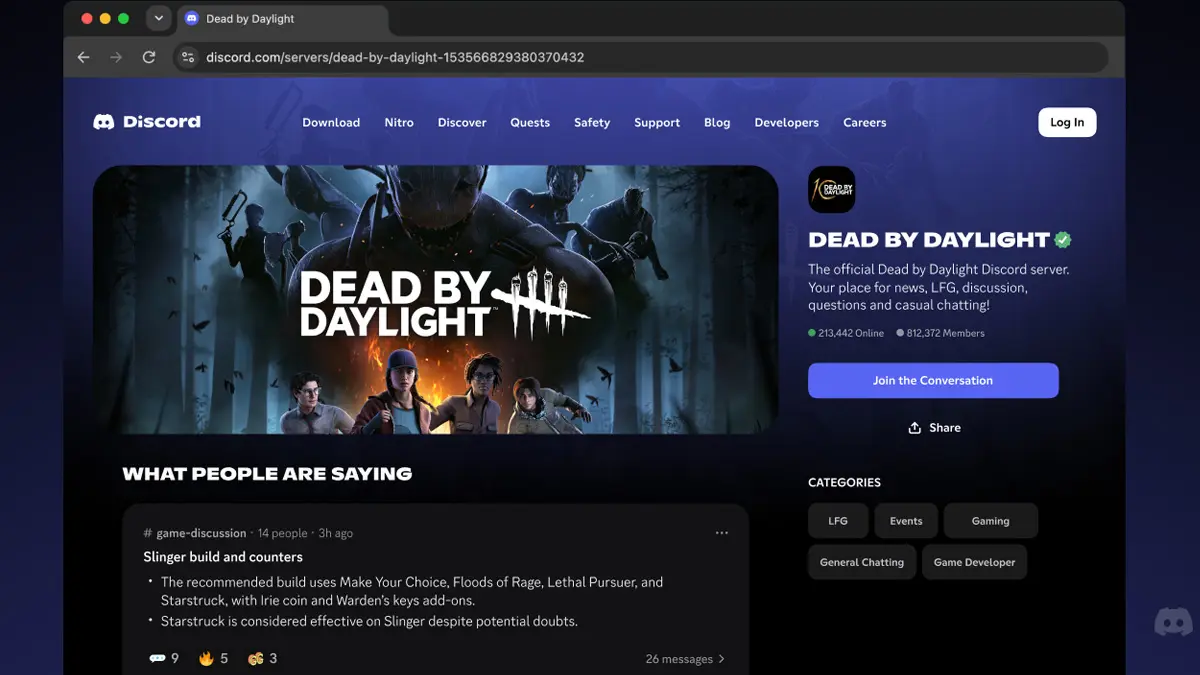Click the fire reaction with 5
The image size is (1200, 675).
point(213,658)
